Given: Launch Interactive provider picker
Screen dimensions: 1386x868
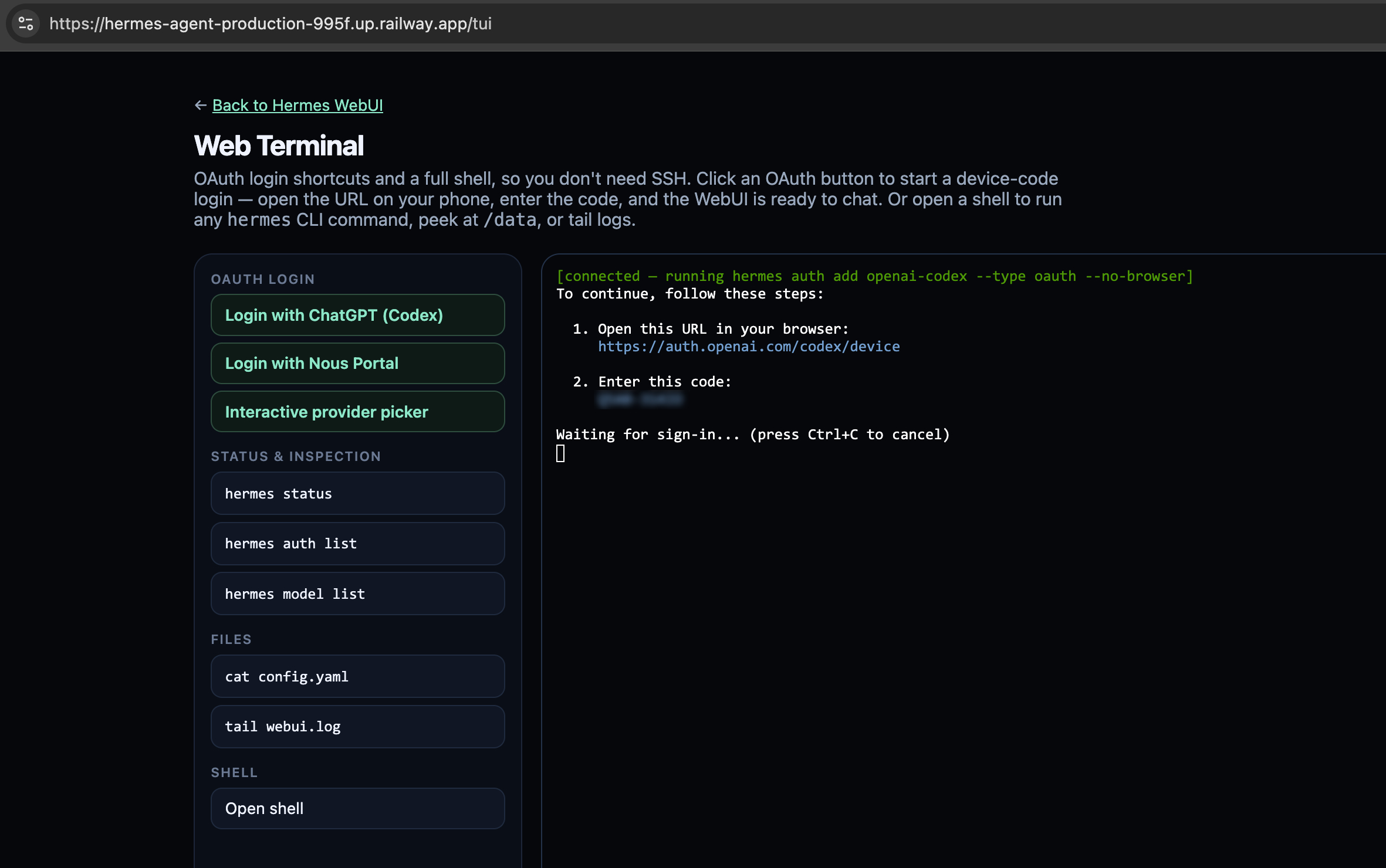Looking at the screenshot, I should point(357,412).
